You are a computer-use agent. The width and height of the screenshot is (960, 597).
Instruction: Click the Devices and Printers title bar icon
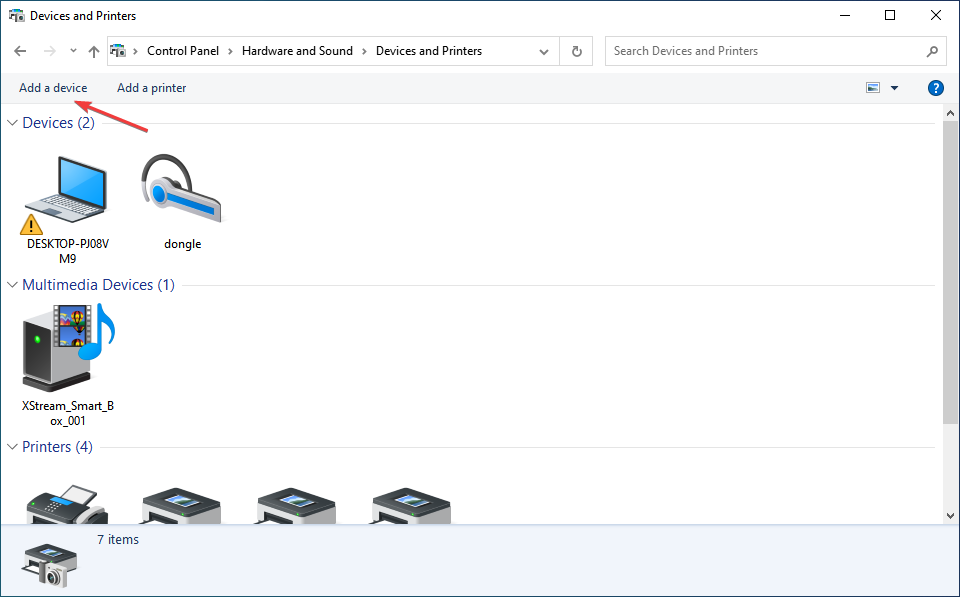(x=17, y=16)
